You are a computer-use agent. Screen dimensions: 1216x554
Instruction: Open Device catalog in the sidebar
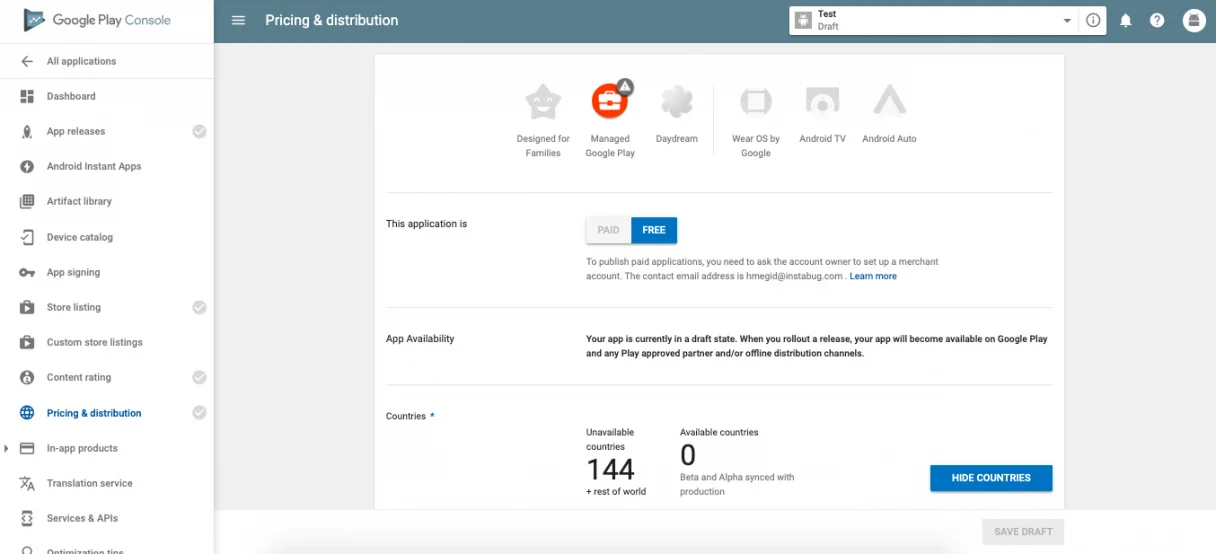coord(80,237)
